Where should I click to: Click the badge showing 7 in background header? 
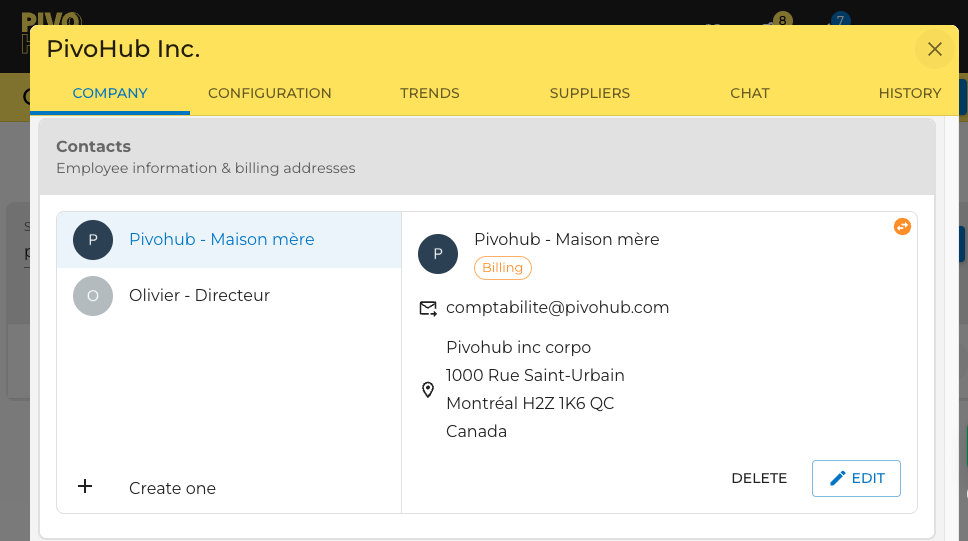click(x=840, y=20)
